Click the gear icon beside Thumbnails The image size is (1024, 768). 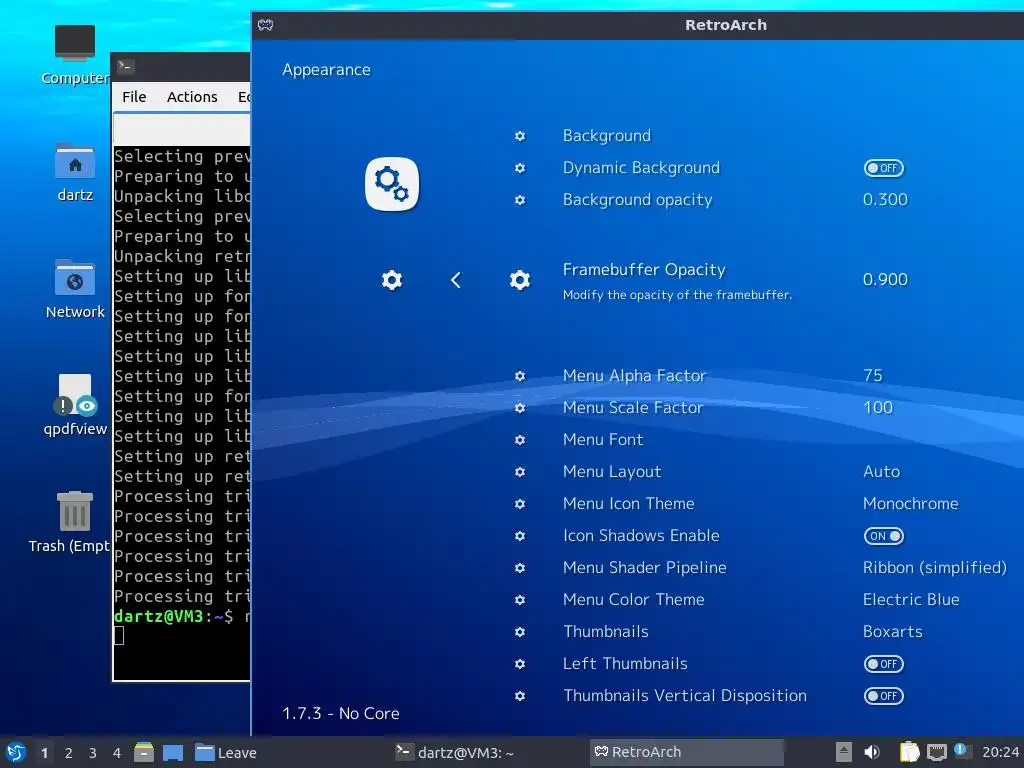(x=520, y=632)
